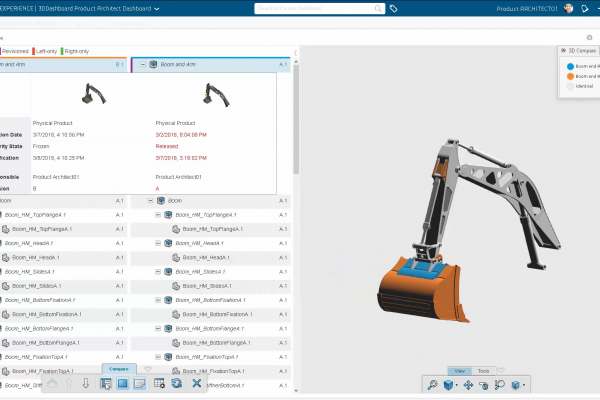This screenshot has height=400, width=600.
Task: Open the dashboard title dropdown chevron
Action: click(x=157, y=9)
